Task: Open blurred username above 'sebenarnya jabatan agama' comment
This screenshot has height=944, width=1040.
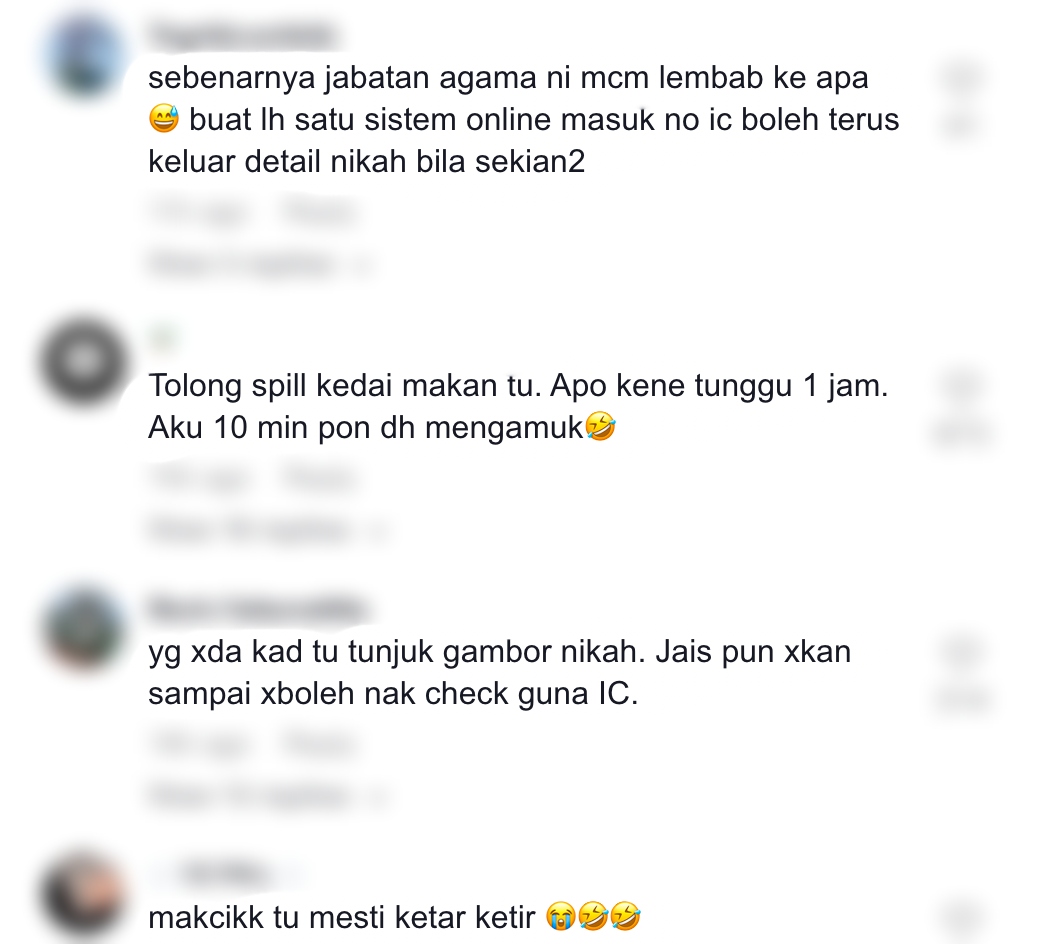Action: pos(242,35)
